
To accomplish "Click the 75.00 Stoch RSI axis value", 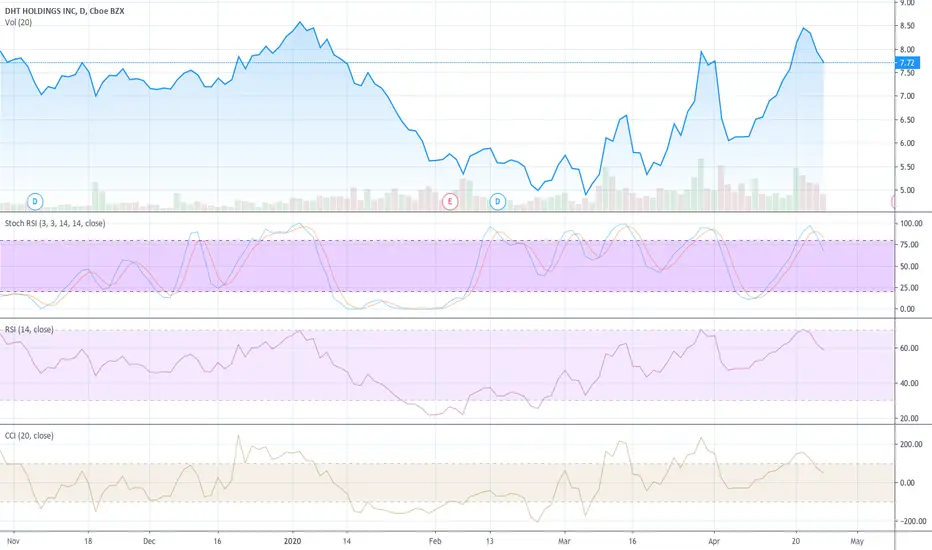I will tap(911, 245).
